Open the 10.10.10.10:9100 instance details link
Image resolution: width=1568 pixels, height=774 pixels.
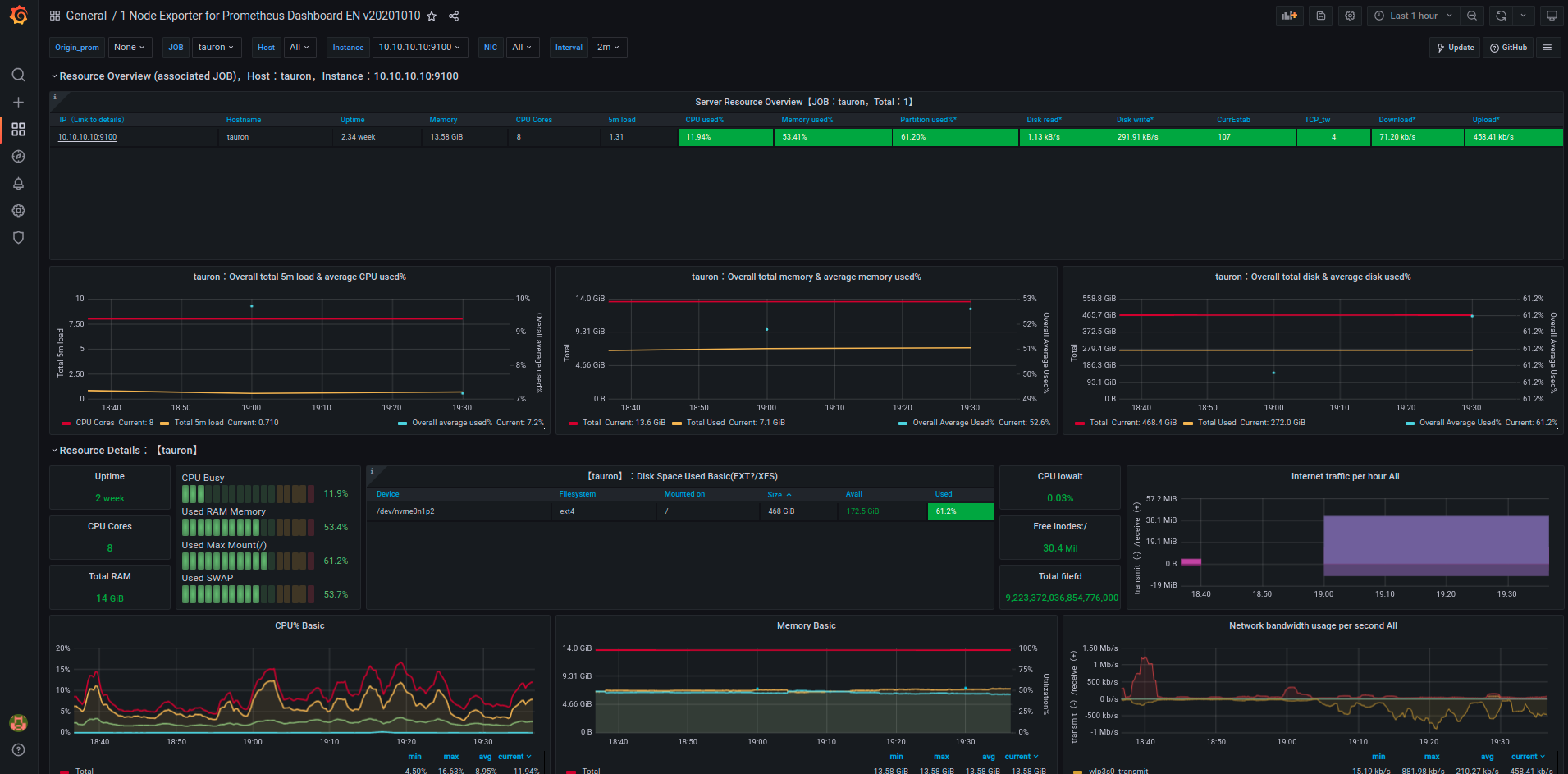click(86, 137)
